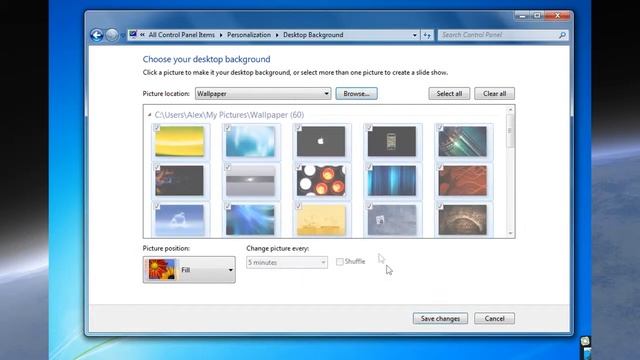Select the dark wallpaper with orange swirl
640x360 pixels.
180,180
